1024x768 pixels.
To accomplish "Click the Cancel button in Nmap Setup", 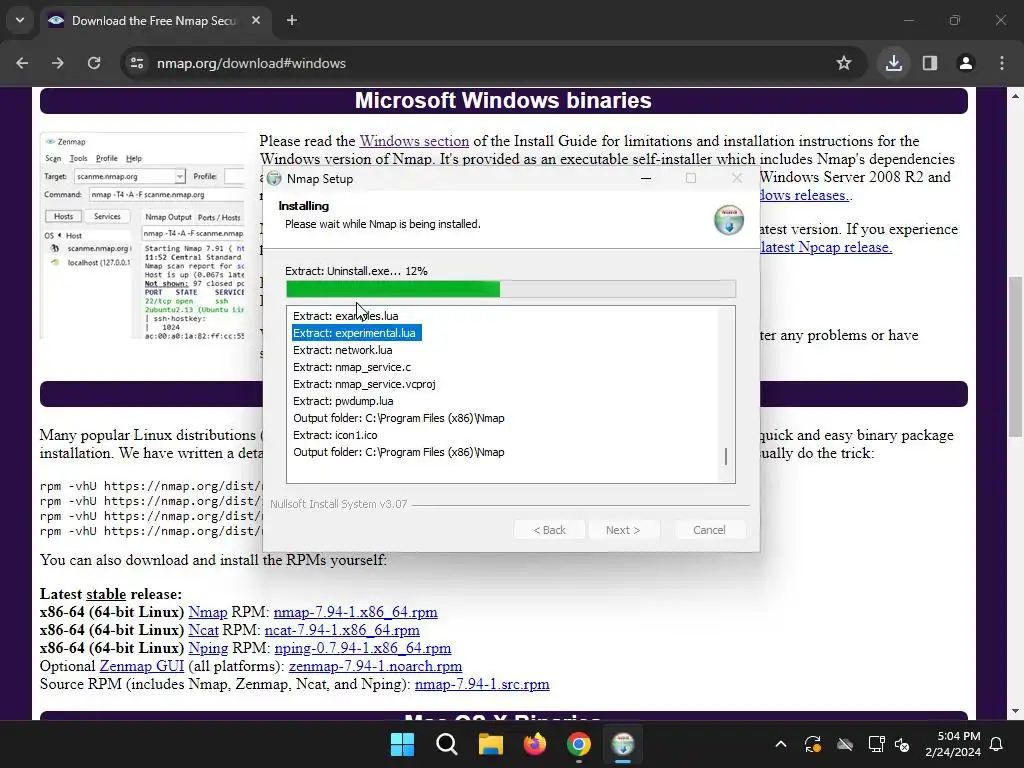I will [x=709, y=530].
